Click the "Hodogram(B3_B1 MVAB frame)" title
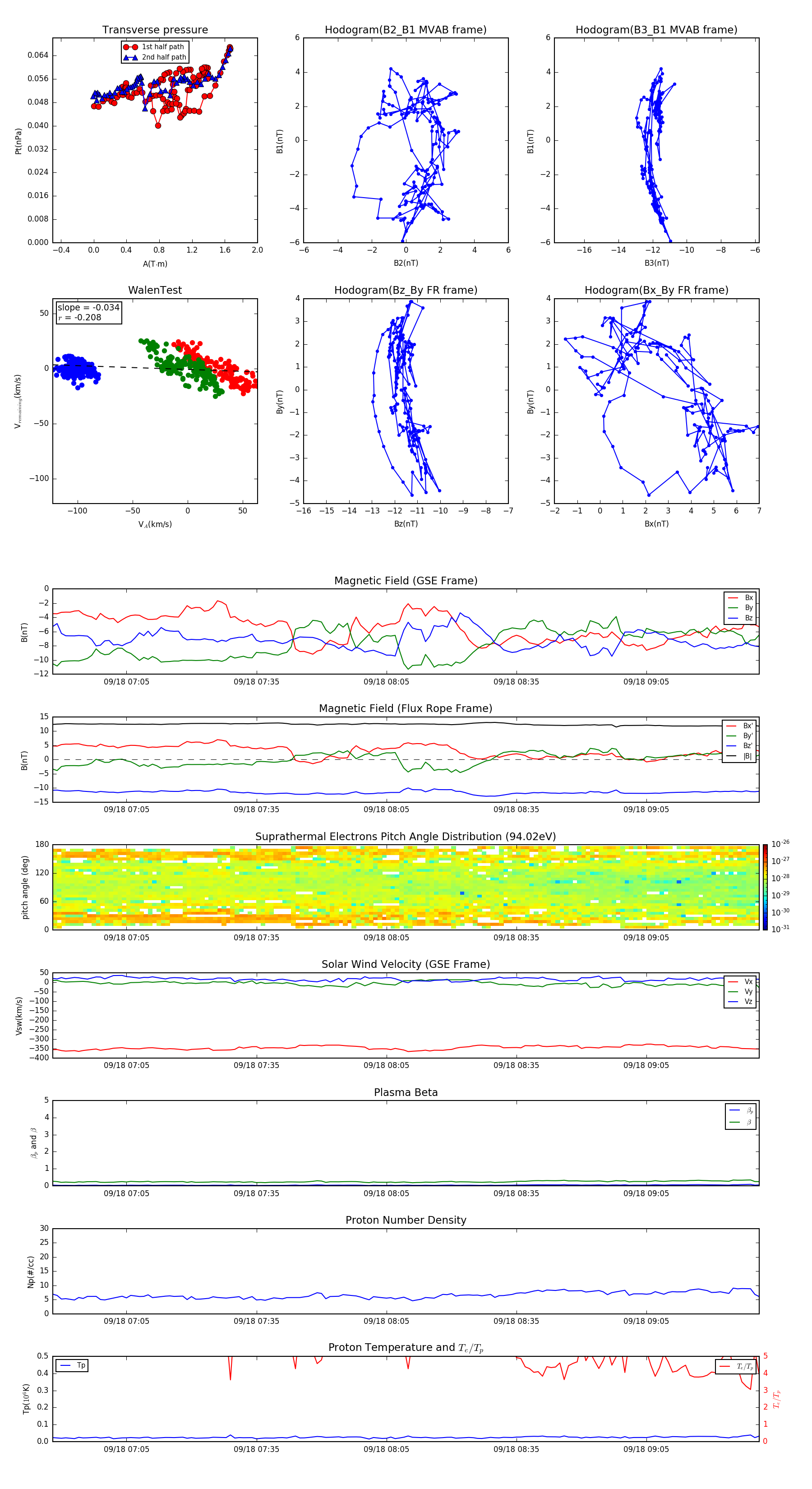The height and width of the screenshot is (1489, 812). click(656, 29)
